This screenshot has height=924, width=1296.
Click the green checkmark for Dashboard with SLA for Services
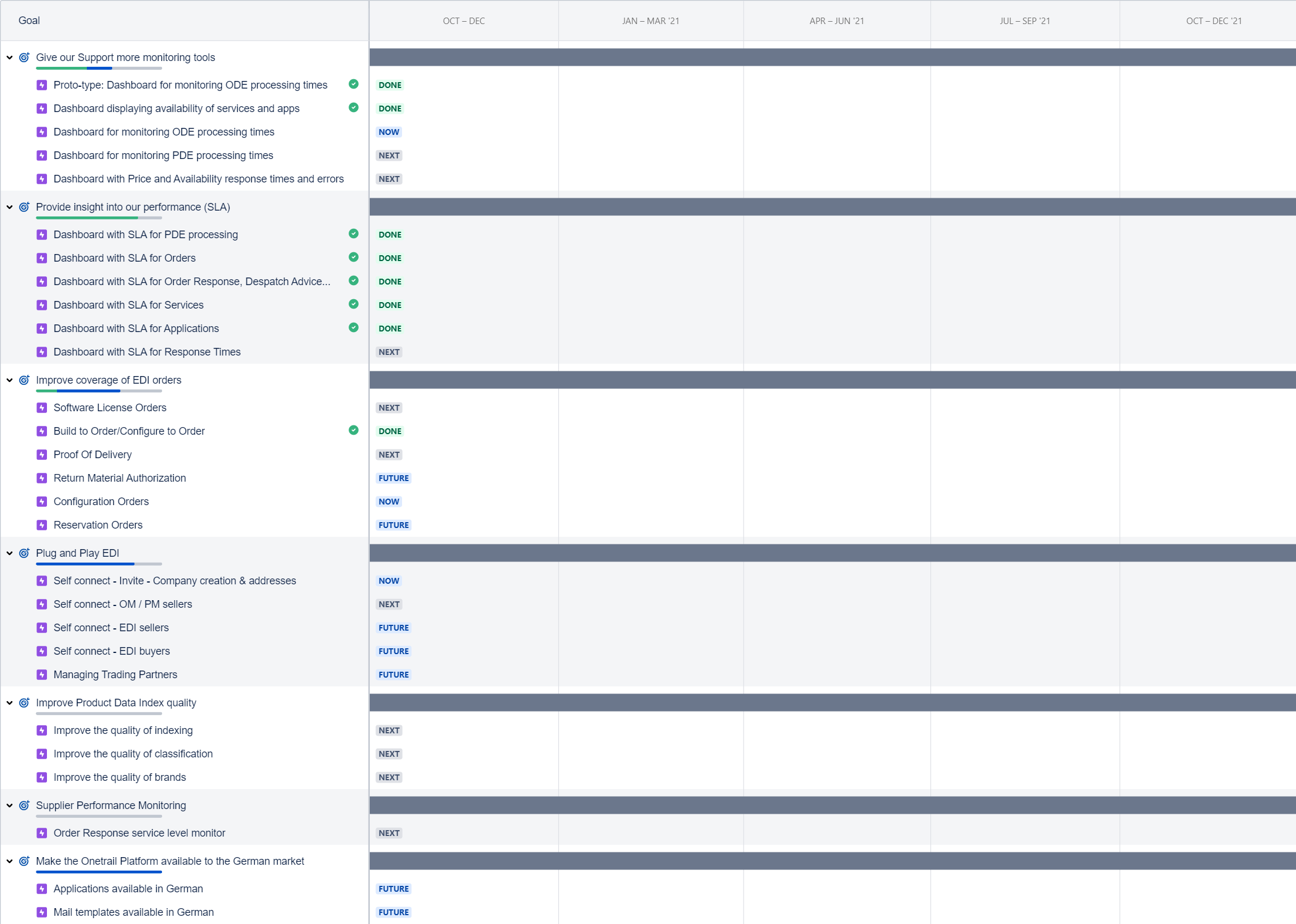(x=353, y=304)
